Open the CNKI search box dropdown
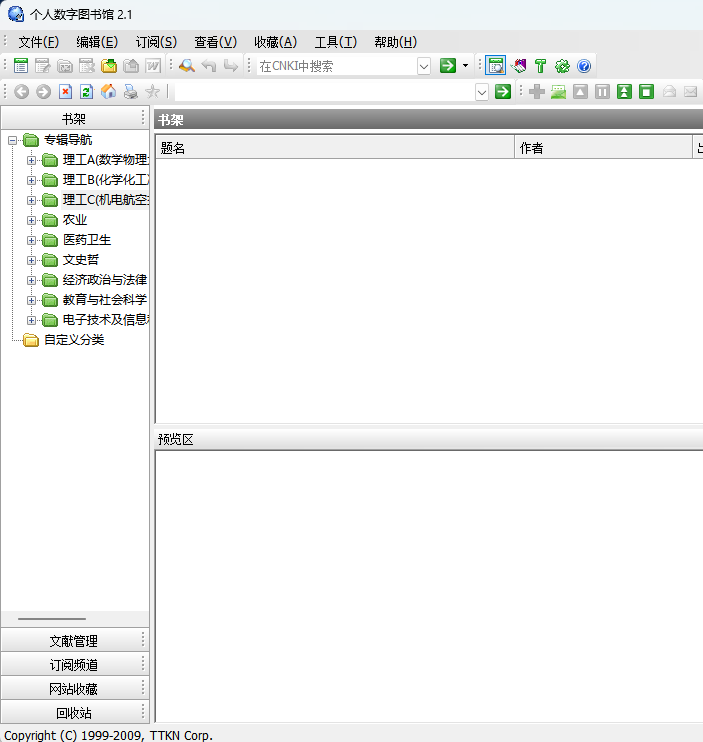The height and width of the screenshot is (742, 703). point(423,66)
